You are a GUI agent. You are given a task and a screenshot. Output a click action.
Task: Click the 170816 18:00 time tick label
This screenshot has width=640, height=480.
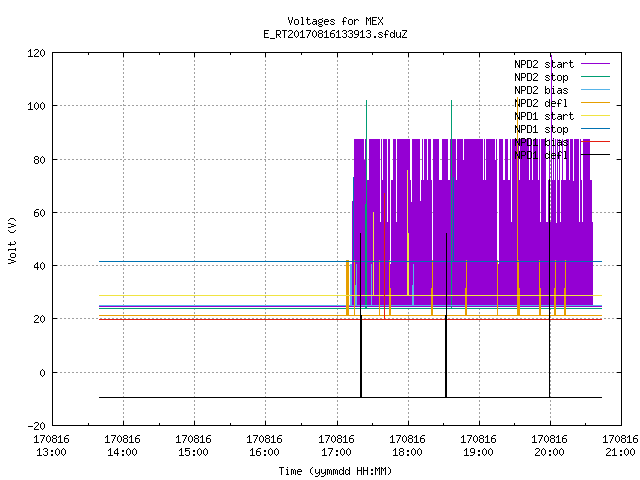point(407,446)
